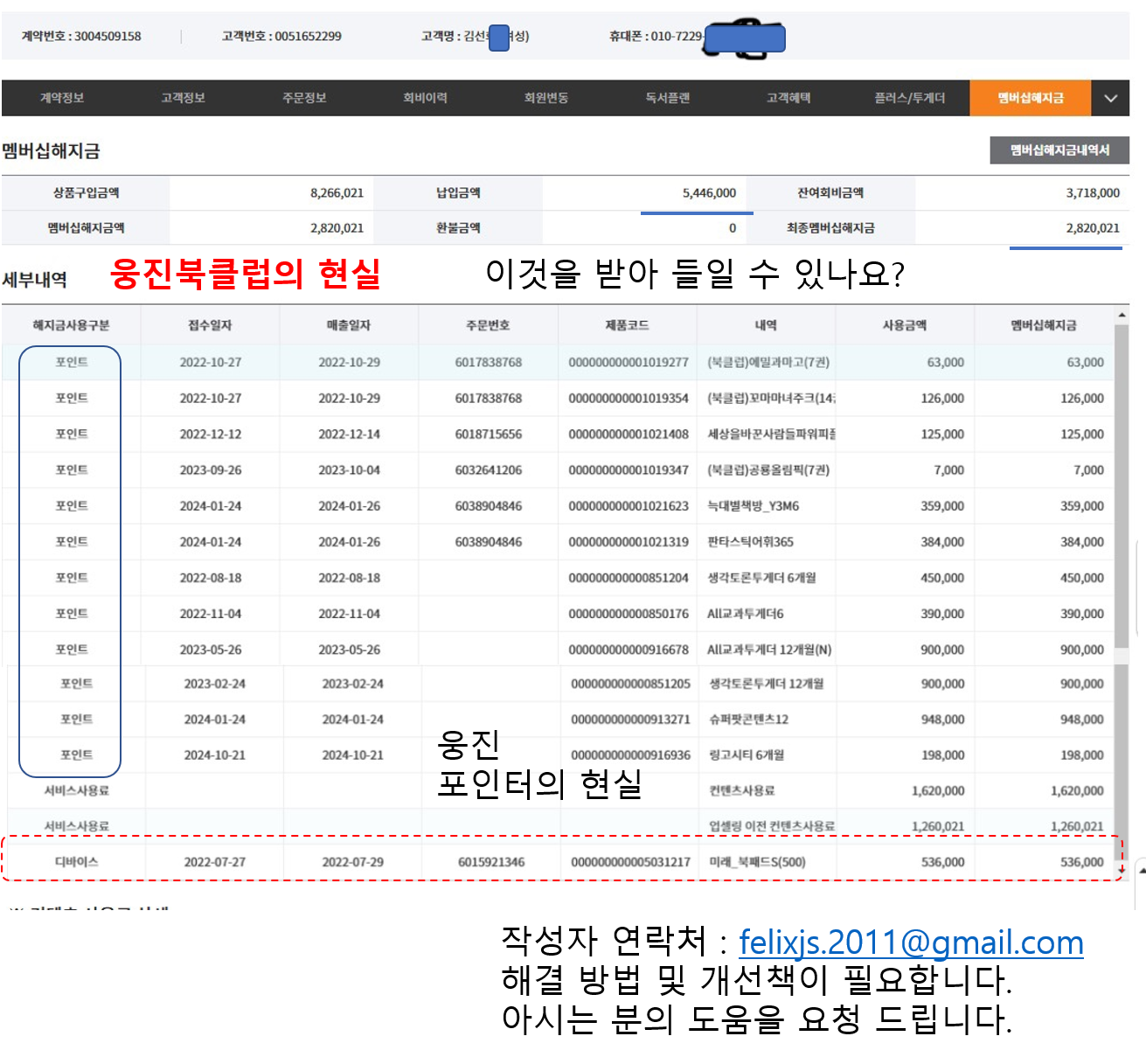Viewport: 1146px width, 1064px height.
Task: Switch to the 독서플랜 tab
Action: point(667,98)
